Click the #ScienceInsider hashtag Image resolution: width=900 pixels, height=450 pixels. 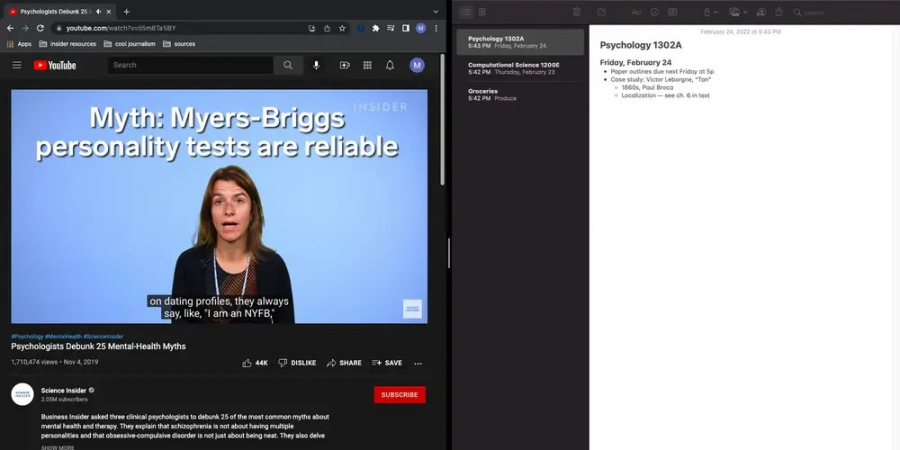click(103, 336)
